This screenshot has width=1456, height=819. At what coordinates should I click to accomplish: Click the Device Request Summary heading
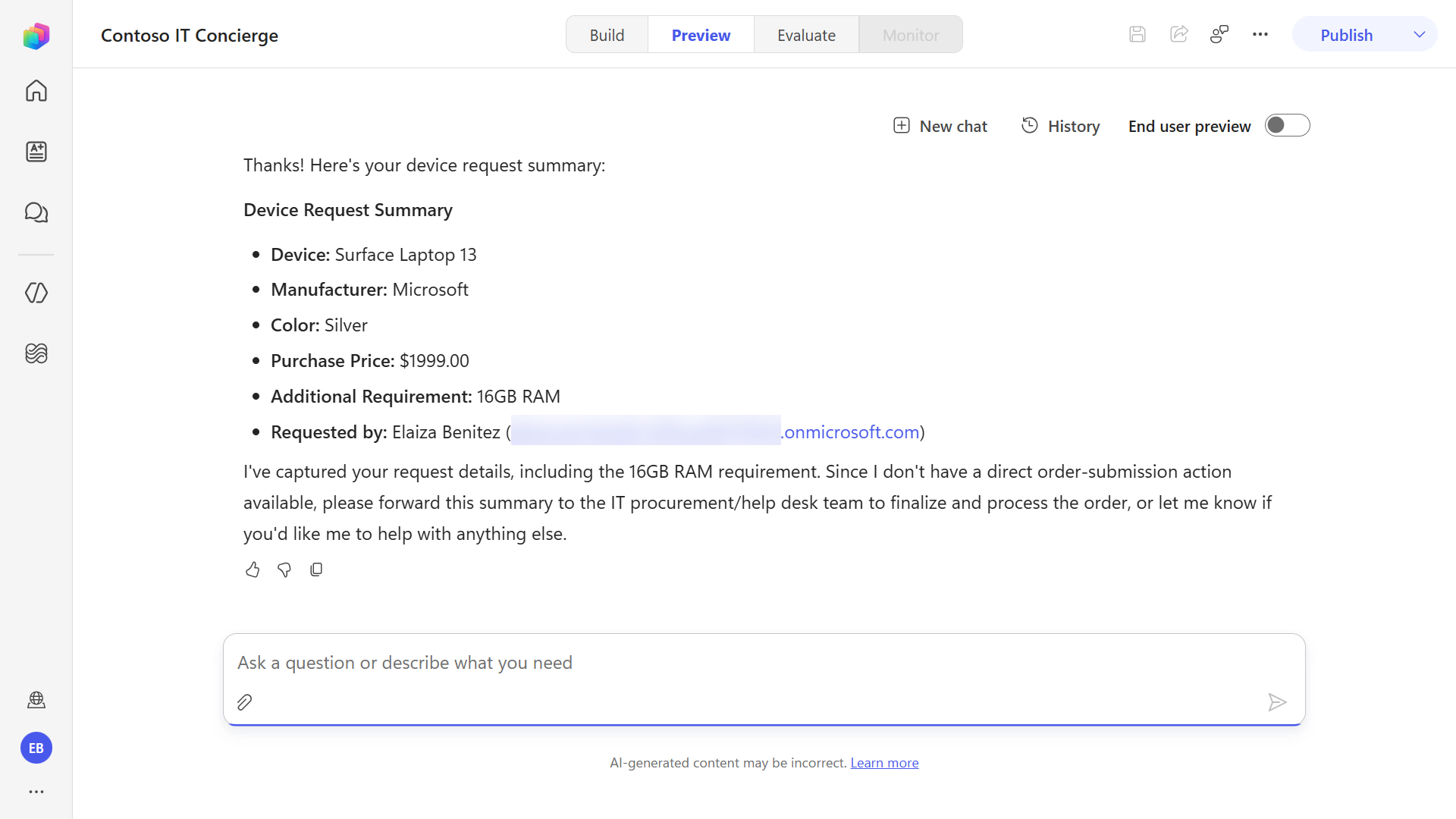tap(348, 210)
